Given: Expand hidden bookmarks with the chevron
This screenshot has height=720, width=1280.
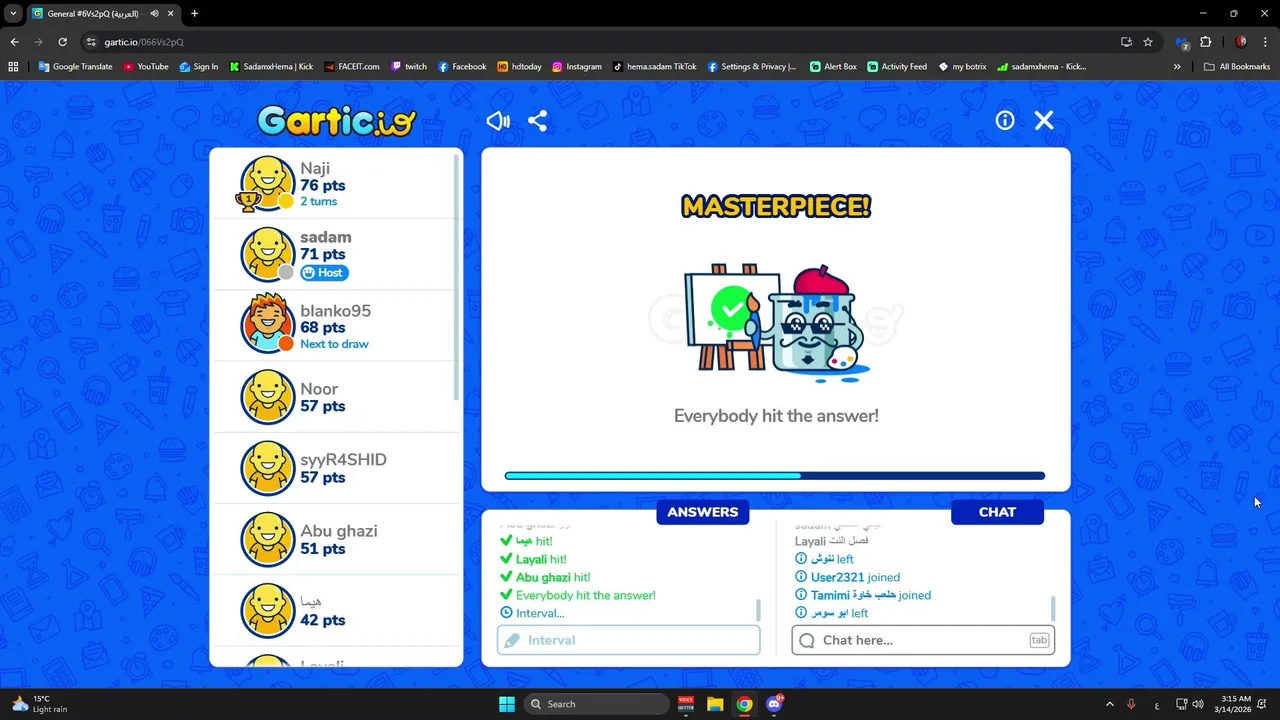Looking at the screenshot, I should pyautogui.click(x=1177, y=67).
